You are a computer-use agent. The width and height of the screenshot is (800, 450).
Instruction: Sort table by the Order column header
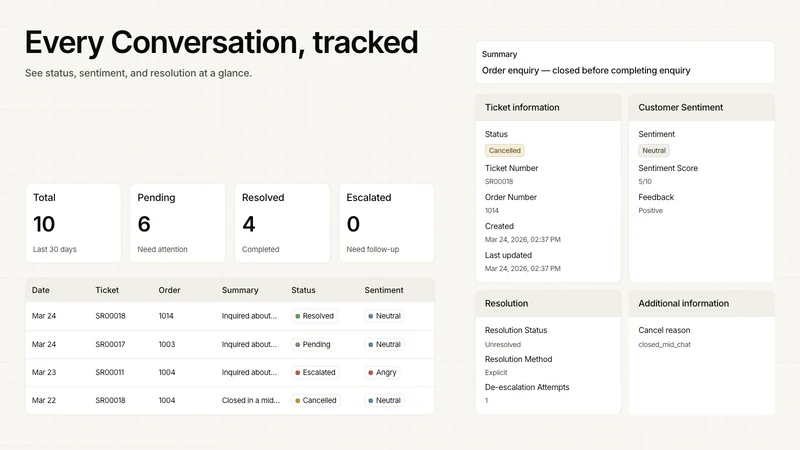click(169, 290)
